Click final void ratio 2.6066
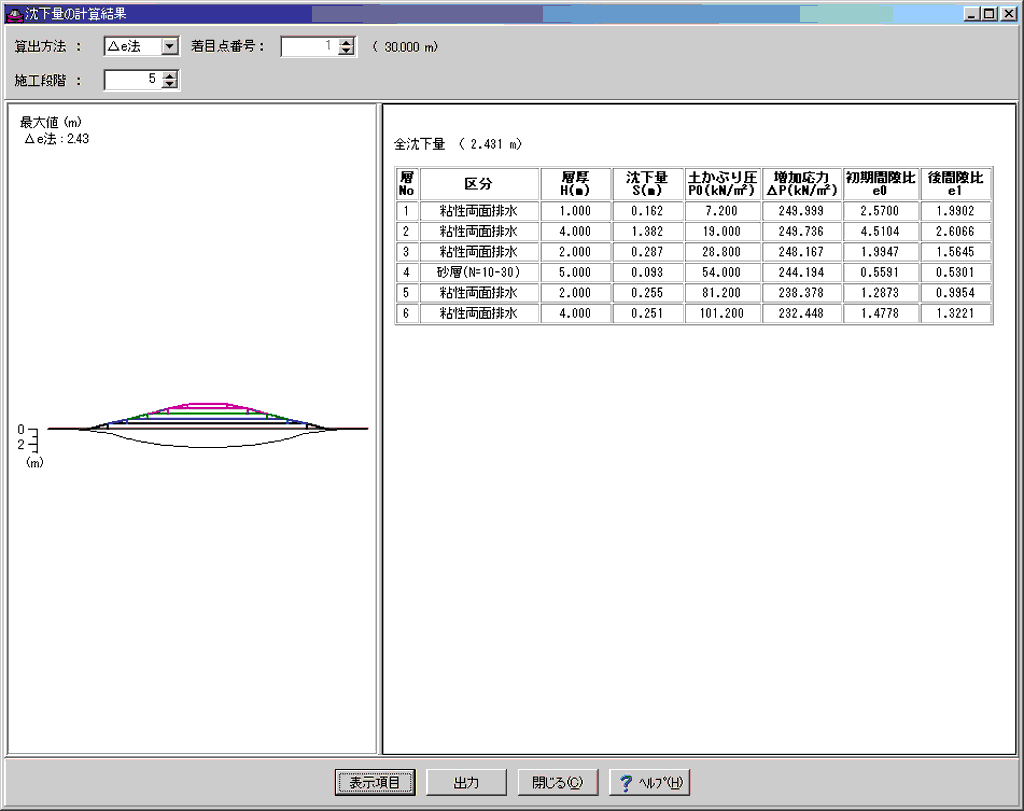Viewport: 1024px width, 811px height. [955, 231]
